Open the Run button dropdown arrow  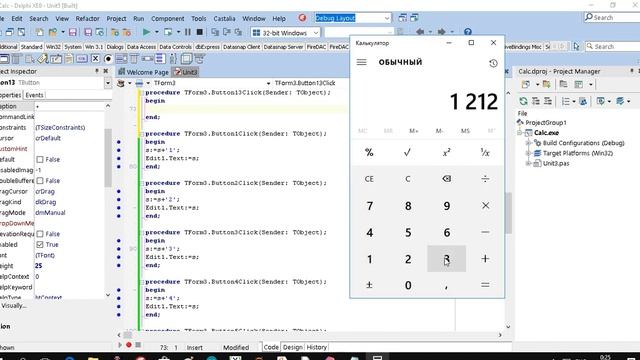click(156, 32)
